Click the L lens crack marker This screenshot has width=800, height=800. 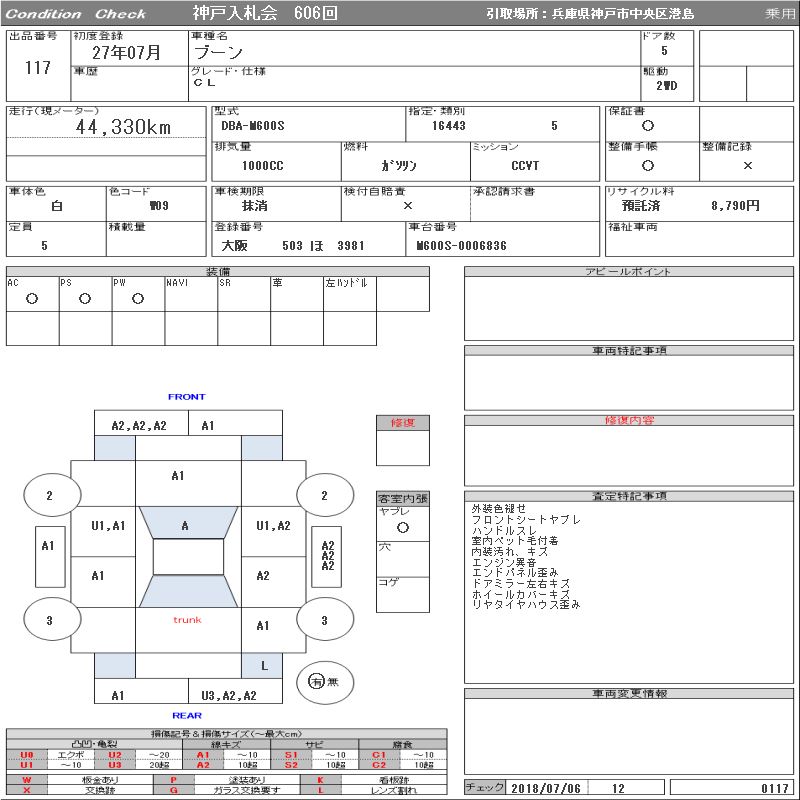tap(264, 665)
